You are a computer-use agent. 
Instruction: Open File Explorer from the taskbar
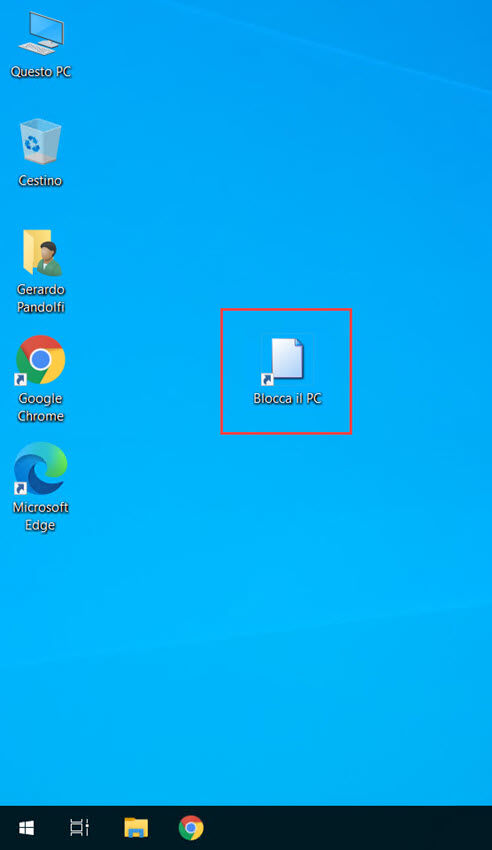pos(136,828)
